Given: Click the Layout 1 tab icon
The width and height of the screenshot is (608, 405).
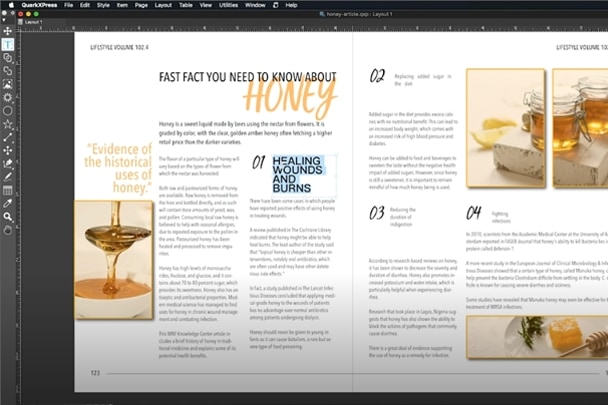Looking at the screenshot, I should click(21, 22).
